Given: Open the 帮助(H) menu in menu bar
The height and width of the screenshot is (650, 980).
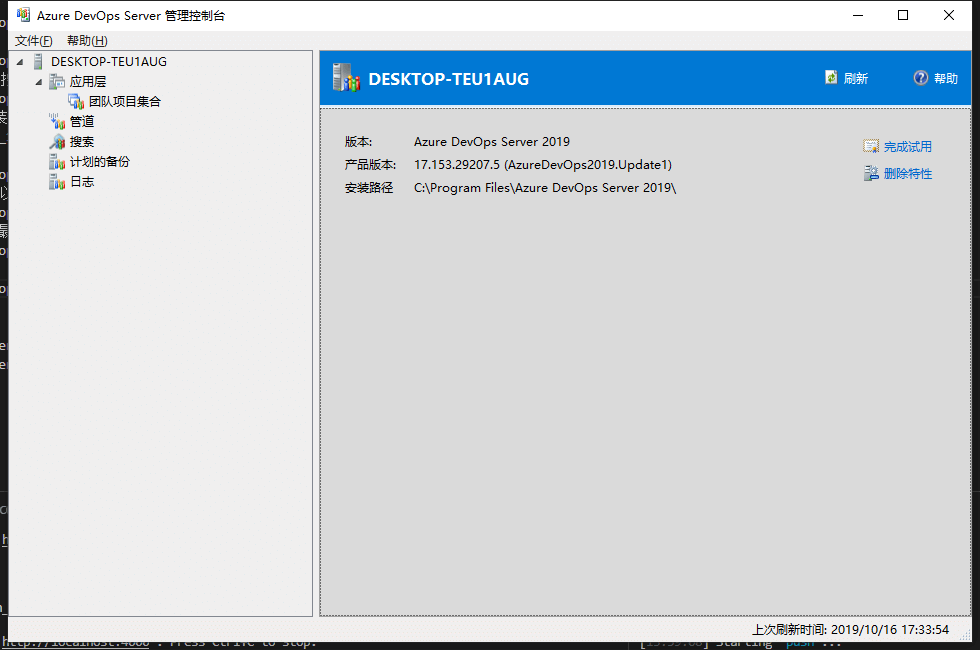Looking at the screenshot, I should (87, 41).
